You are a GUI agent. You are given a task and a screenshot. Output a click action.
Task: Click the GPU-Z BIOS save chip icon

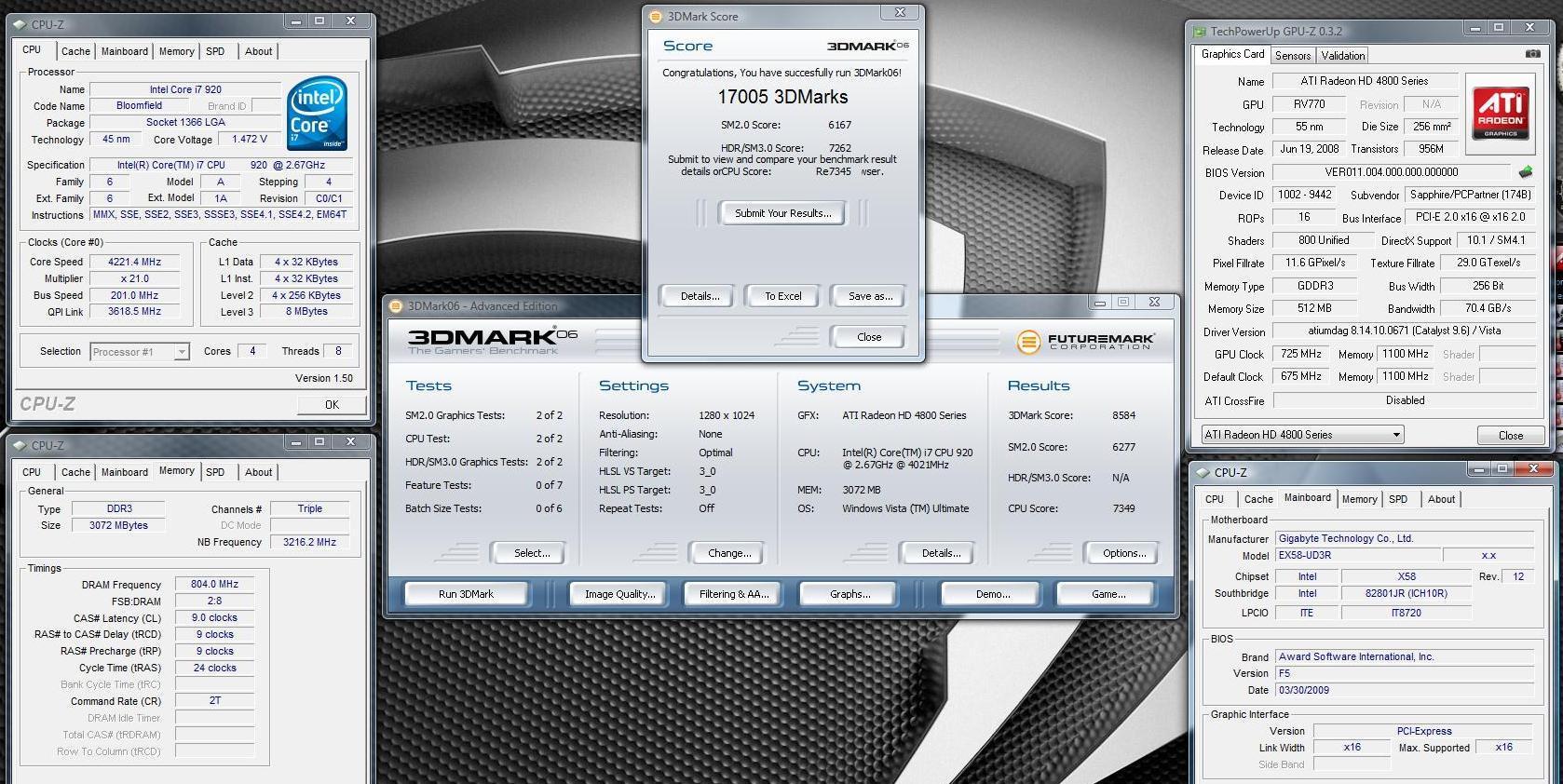(1525, 172)
